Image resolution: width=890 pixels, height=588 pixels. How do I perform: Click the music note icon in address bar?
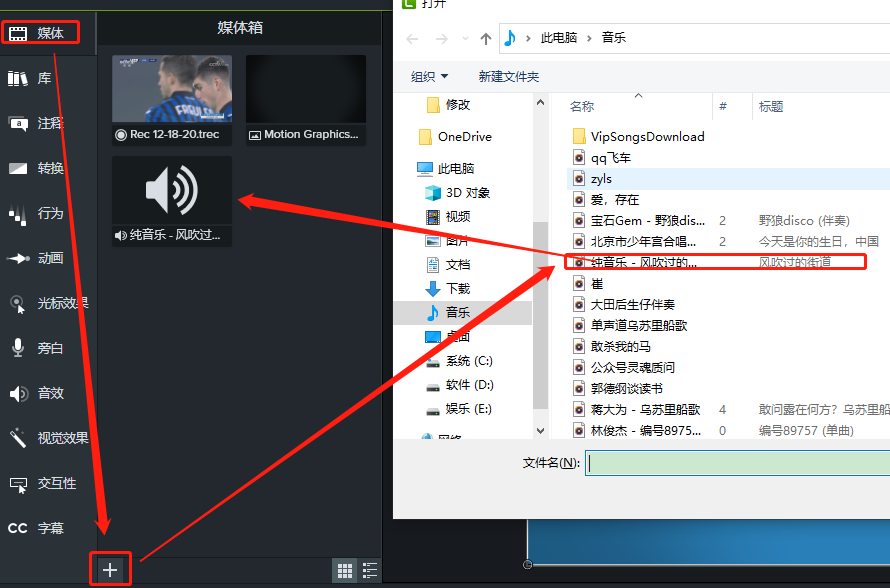pyautogui.click(x=510, y=38)
